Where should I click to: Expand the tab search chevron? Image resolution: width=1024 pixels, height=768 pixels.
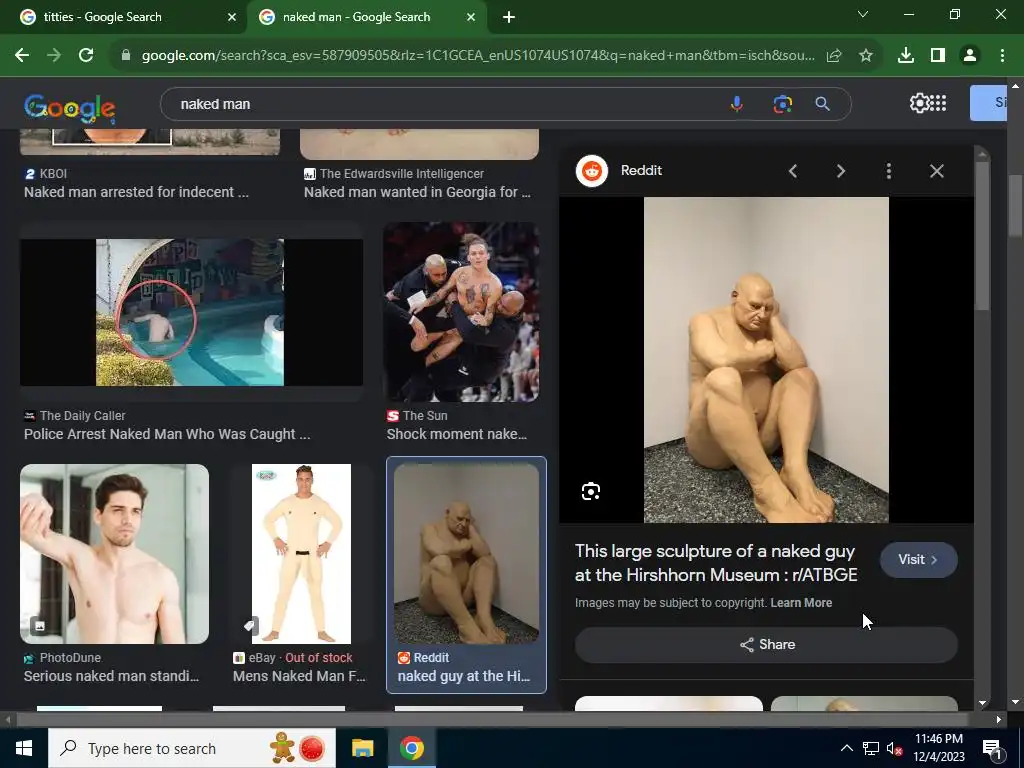pyautogui.click(x=863, y=14)
